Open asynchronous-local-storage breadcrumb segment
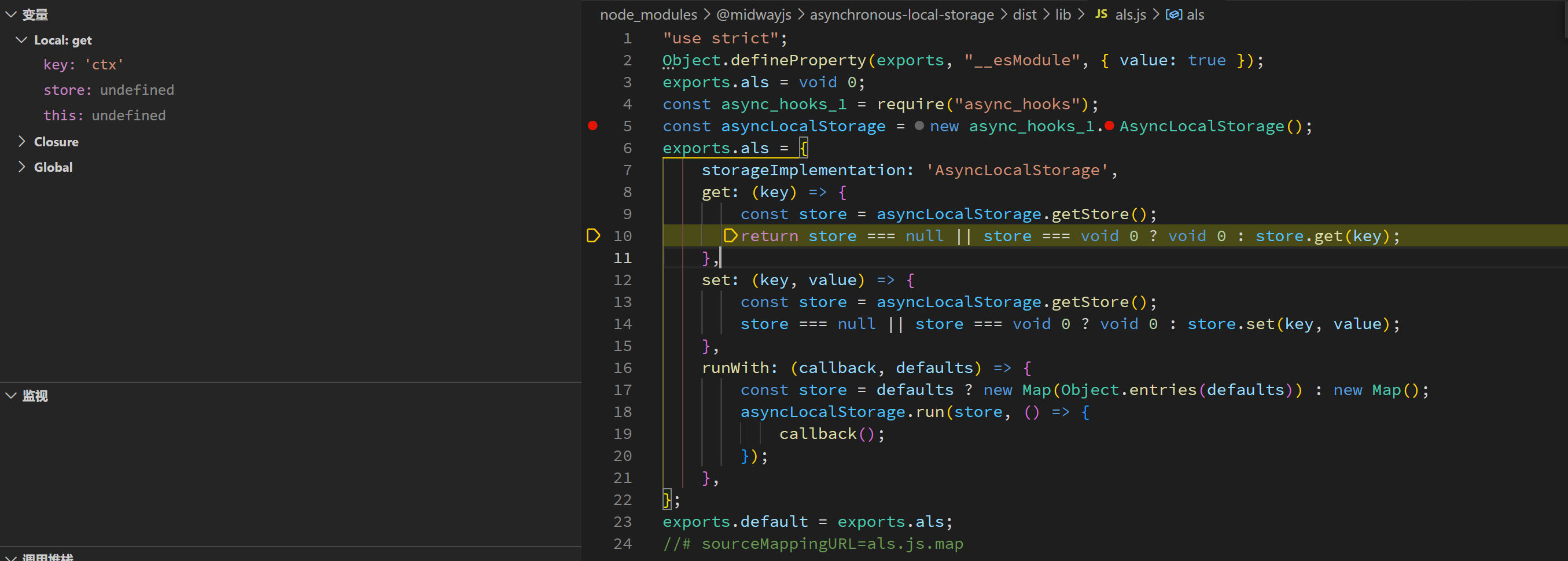Viewport: 1568px width, 561px height. click(x=901, y=14)
